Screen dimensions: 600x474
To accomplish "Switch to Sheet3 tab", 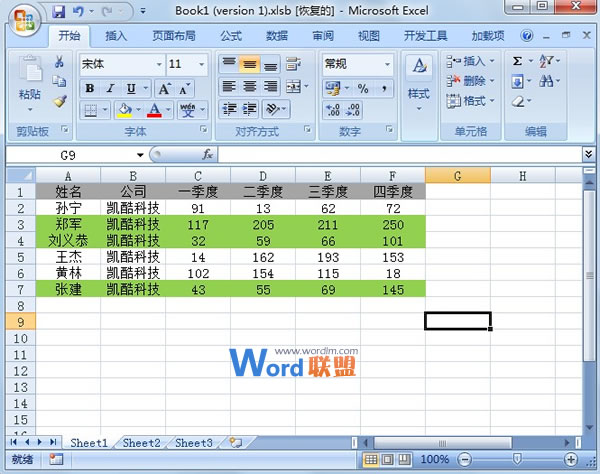I will tap(194, 443).
